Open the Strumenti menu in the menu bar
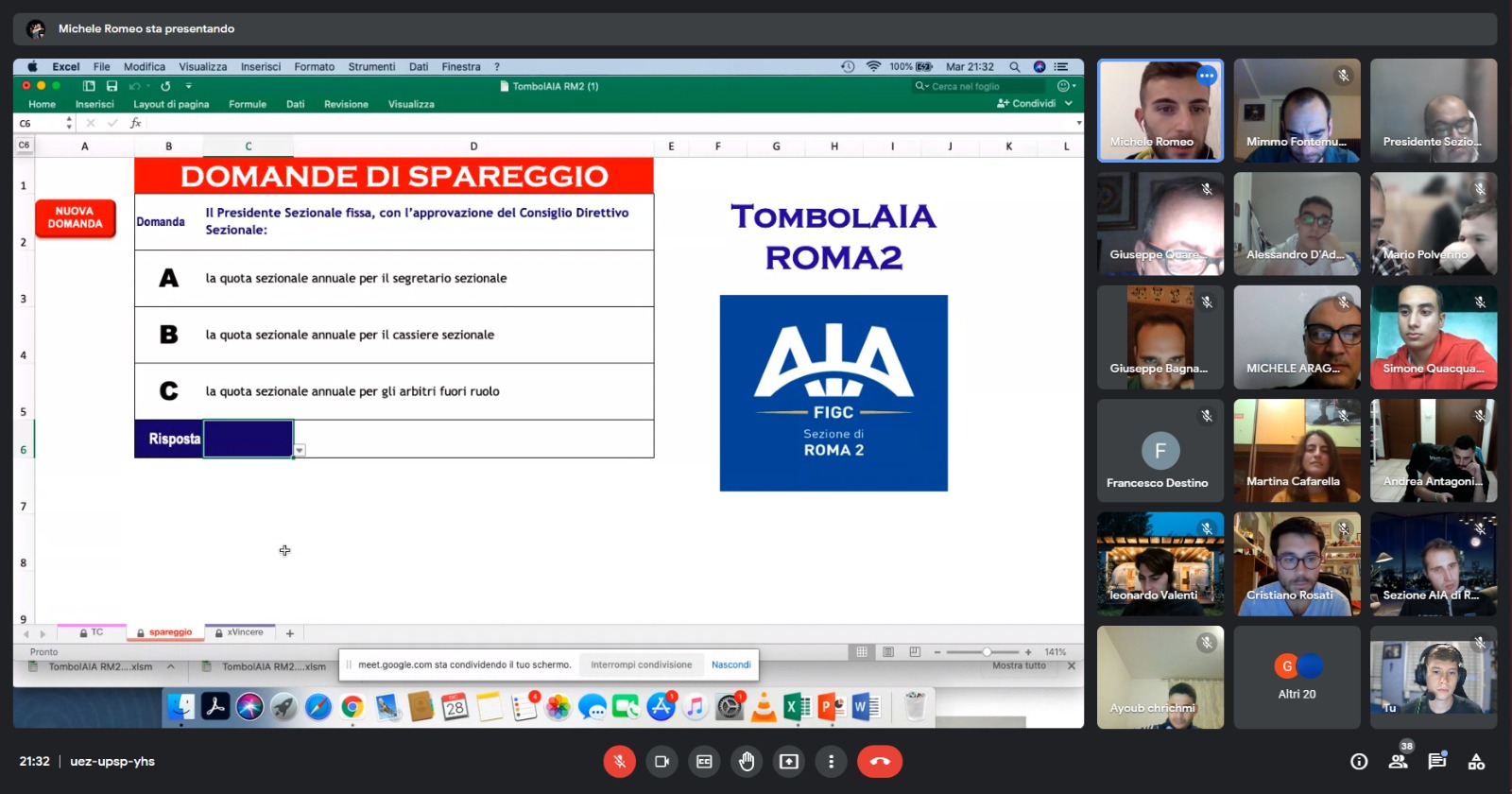Screen dimensions: 1512x794 371,67
